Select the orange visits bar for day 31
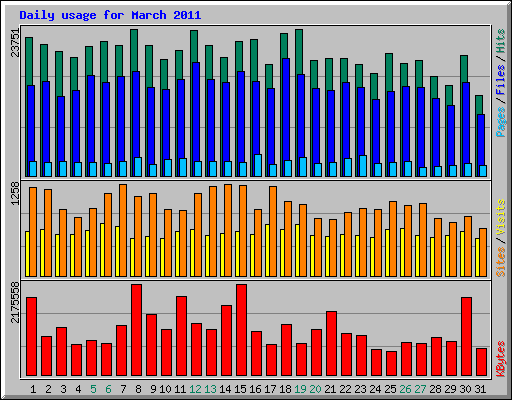Image resolution: width=512 pixels, height=400 pixels. pyautogui.click(x=483, y=253)
